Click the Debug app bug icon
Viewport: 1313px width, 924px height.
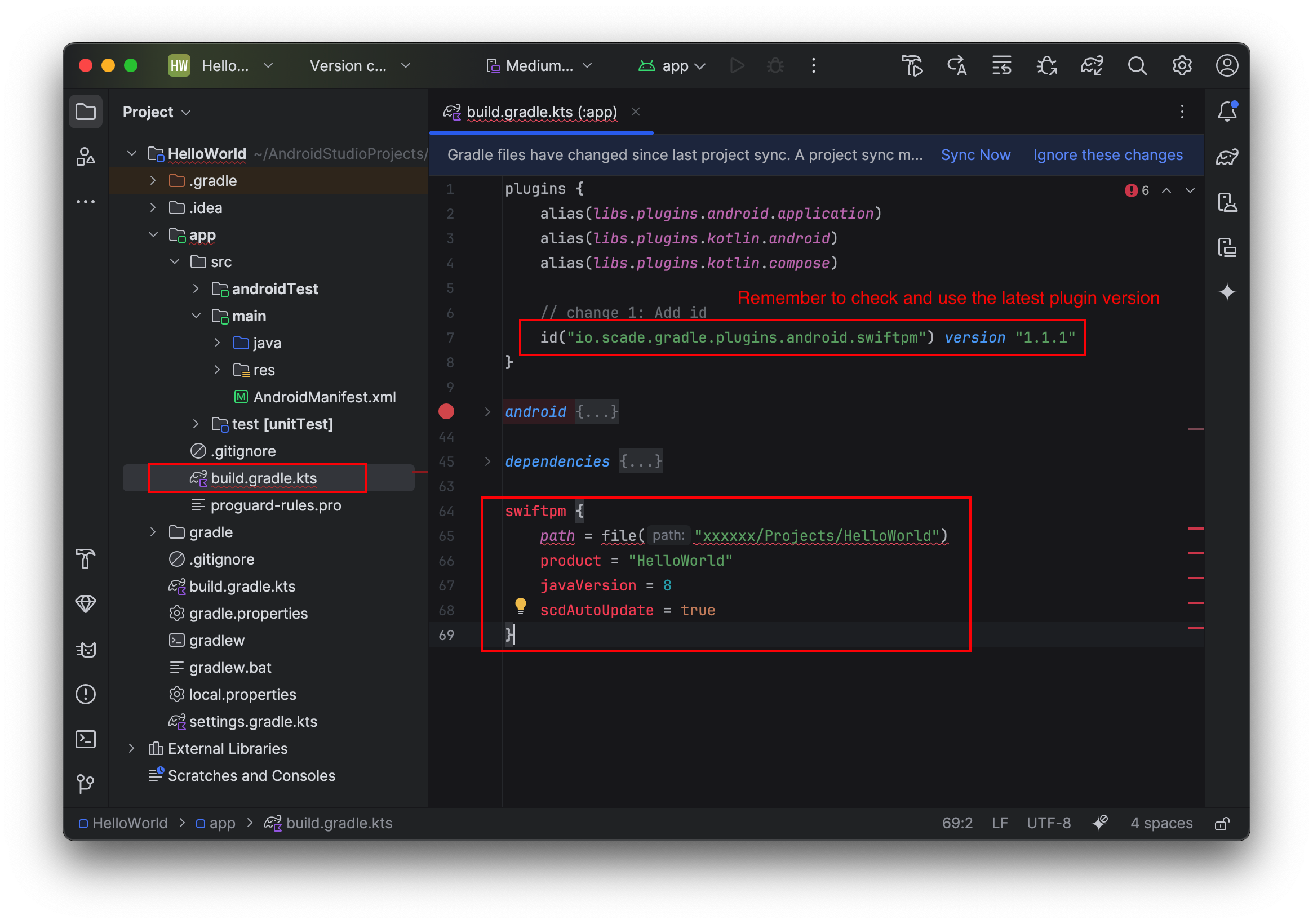775,66
